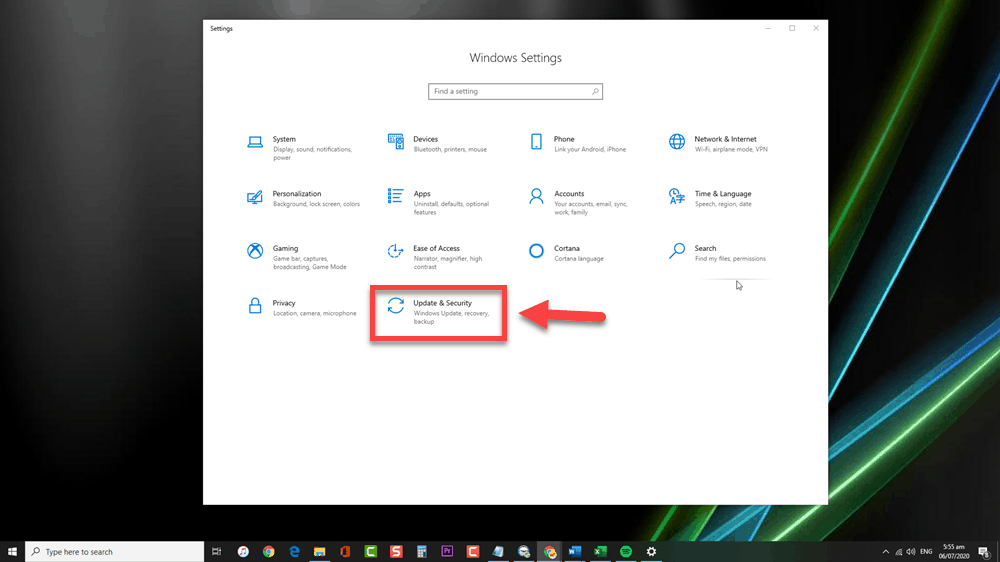Open Task View from the taskbar

click(x=217, y=551)
